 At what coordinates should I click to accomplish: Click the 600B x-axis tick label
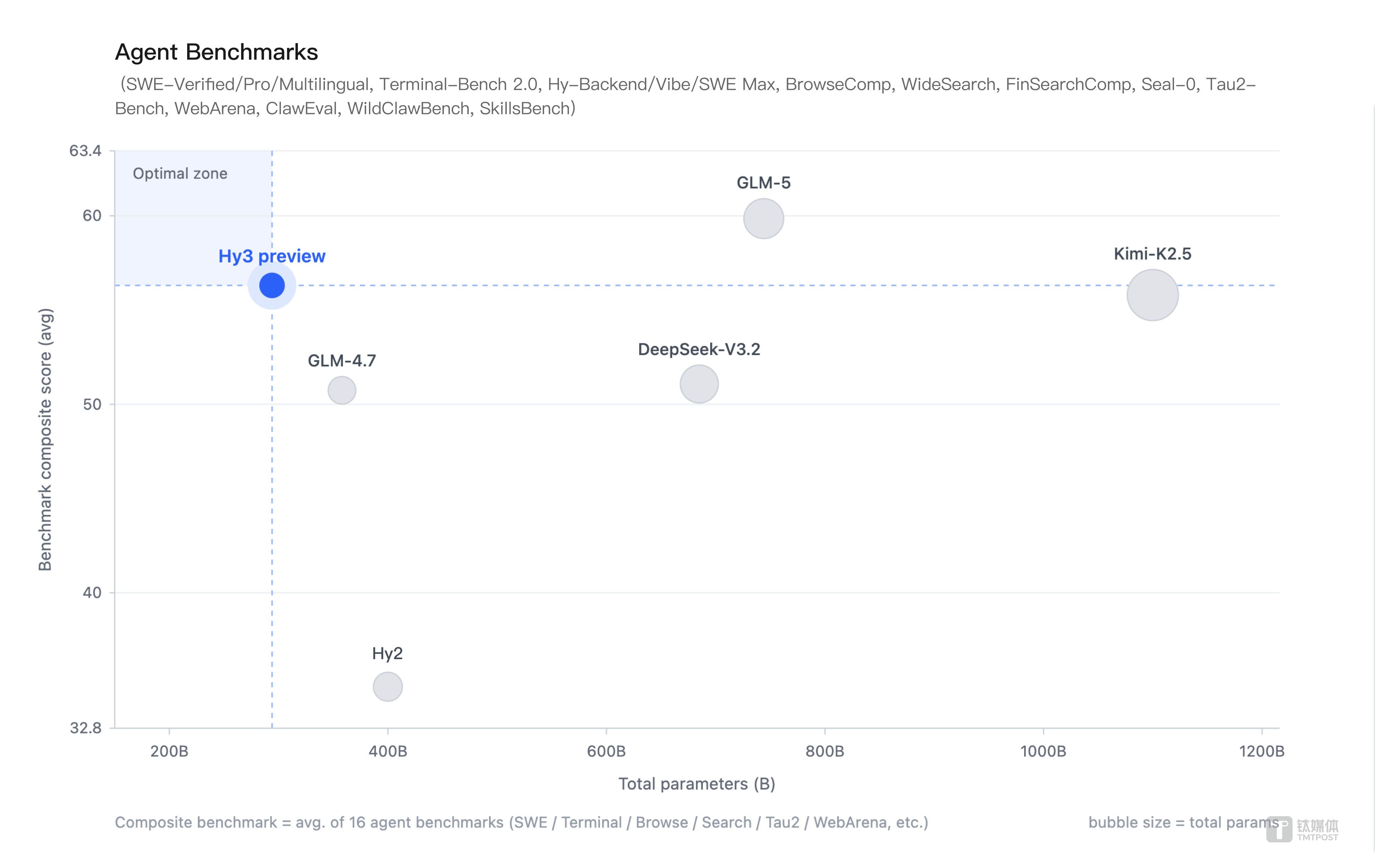607,752
